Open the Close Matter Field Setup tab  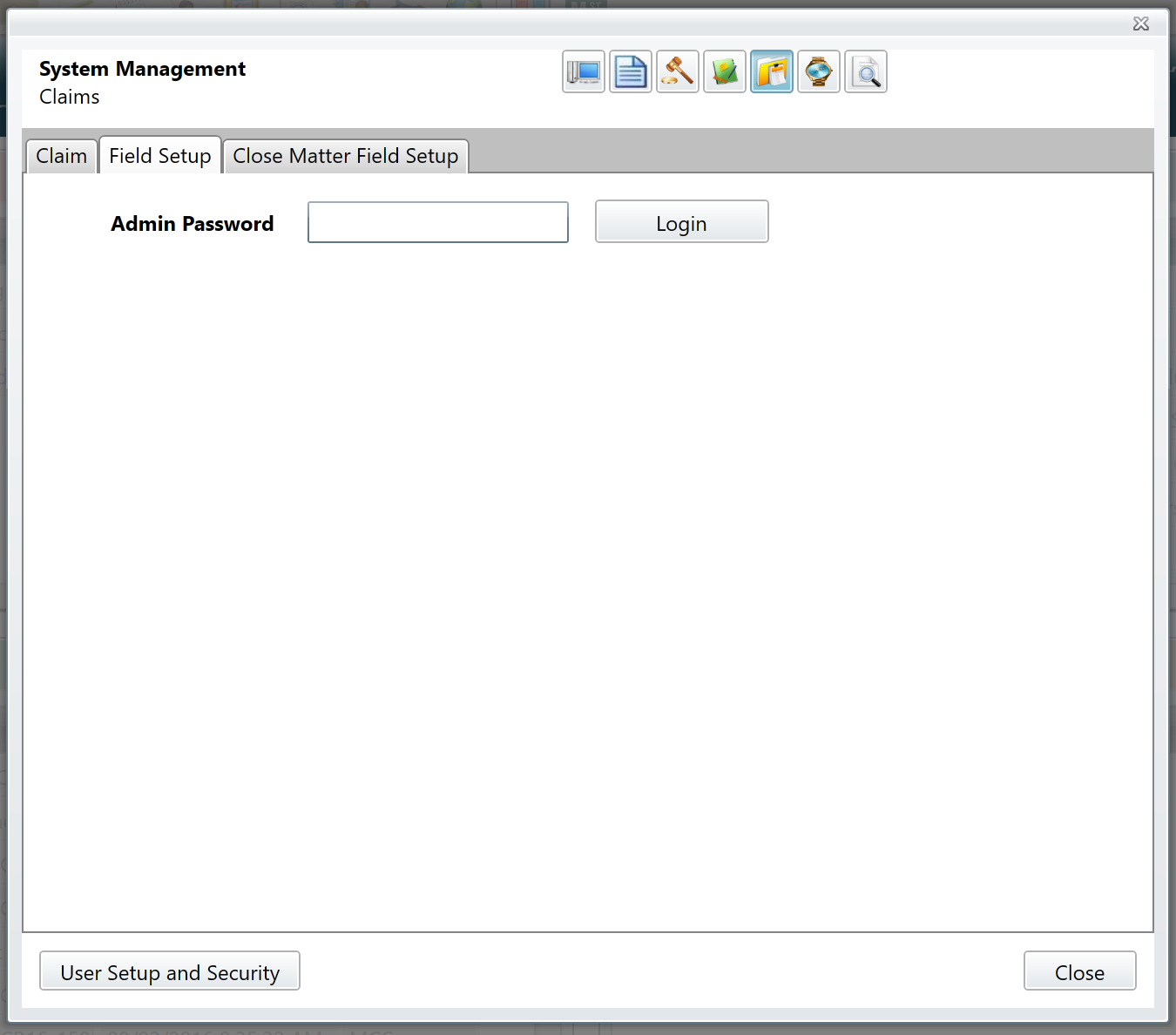[x=346, y=157]
